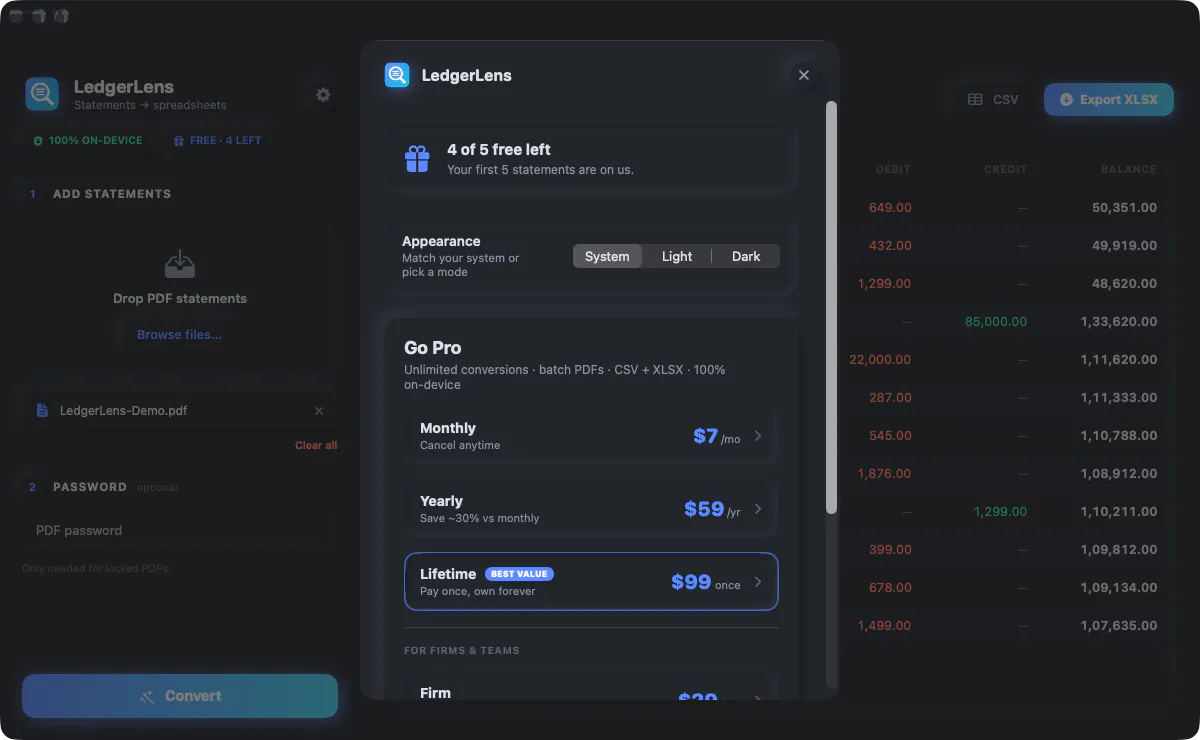Click the Credit column header

1005,169
